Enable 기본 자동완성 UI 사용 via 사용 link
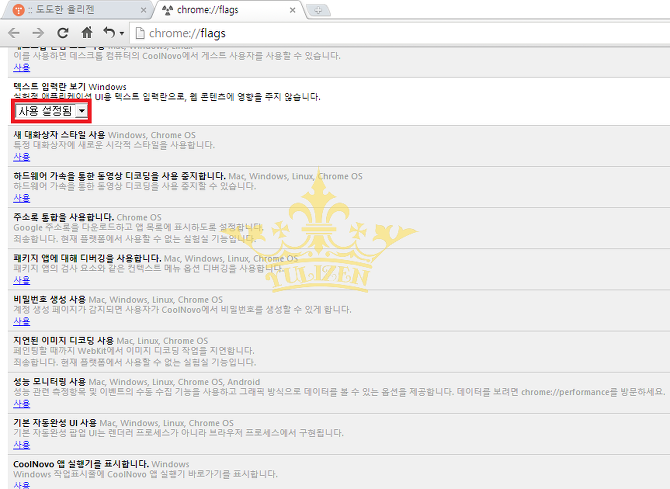 [x=21, y=445]
